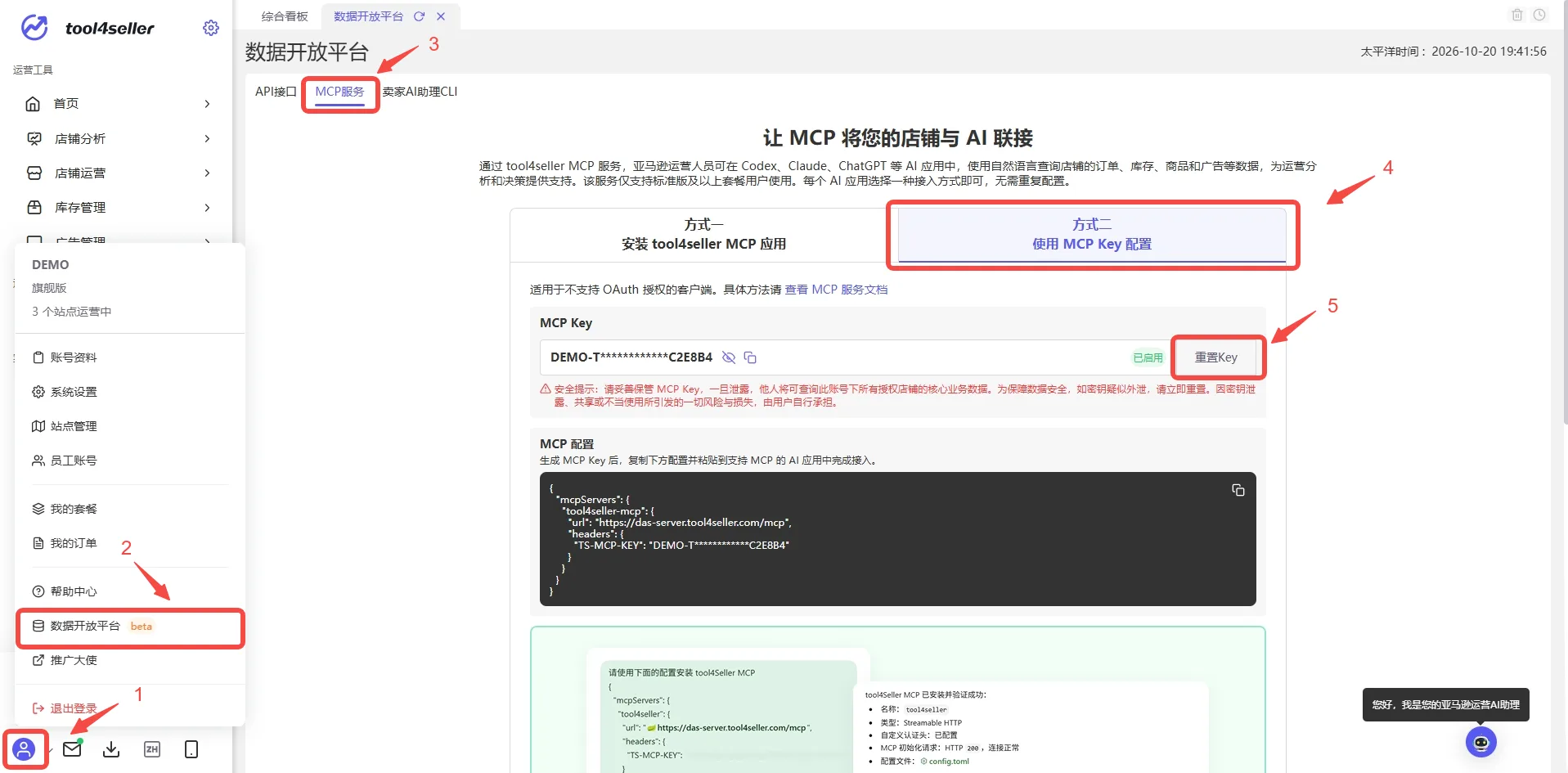Open the mail messages icon
The image size is (1568, 773).
pyautogui.click(x=73, y=748)
